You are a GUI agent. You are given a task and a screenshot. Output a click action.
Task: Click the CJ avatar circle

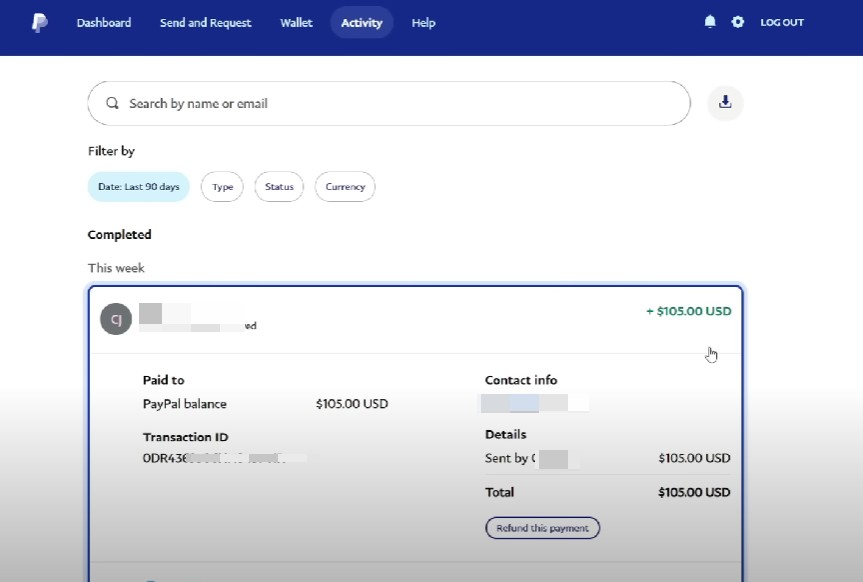click(116, 319)
